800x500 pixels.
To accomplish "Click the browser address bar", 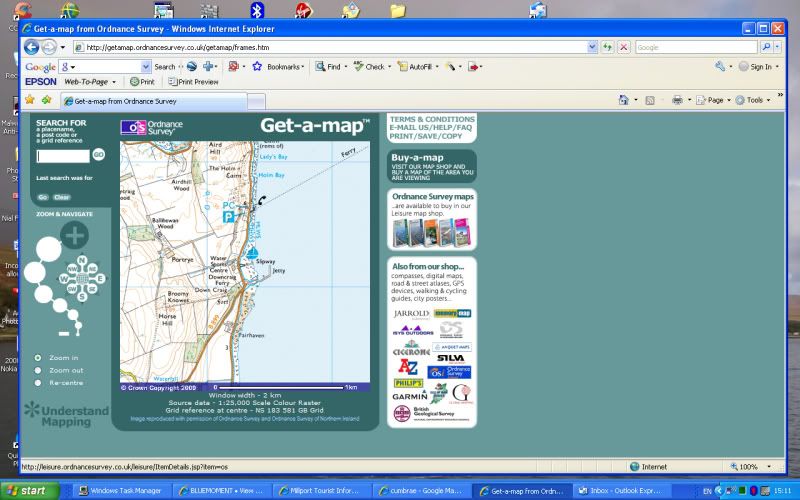I will pos(332,47).
